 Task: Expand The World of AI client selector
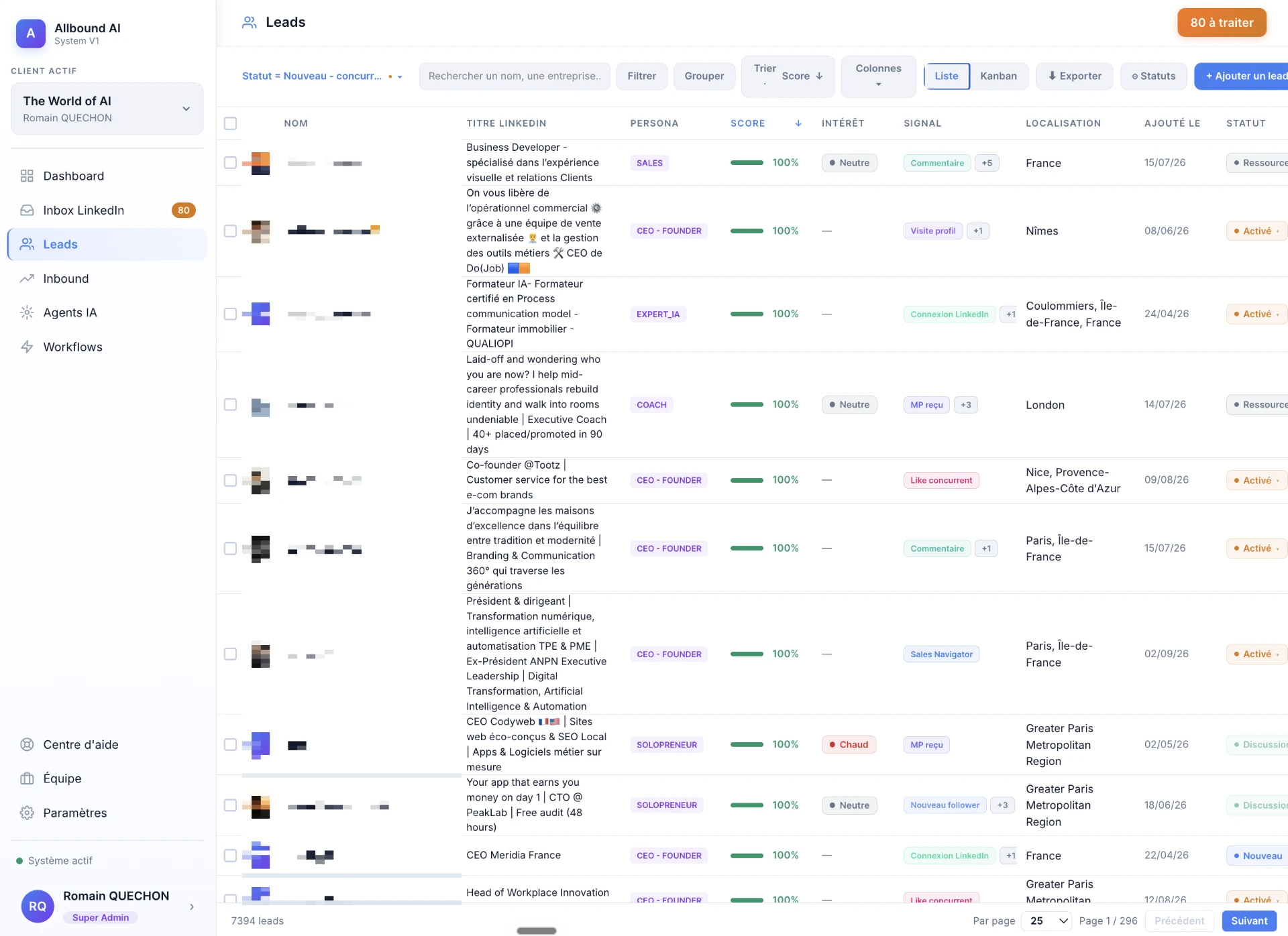click(107, 109)
